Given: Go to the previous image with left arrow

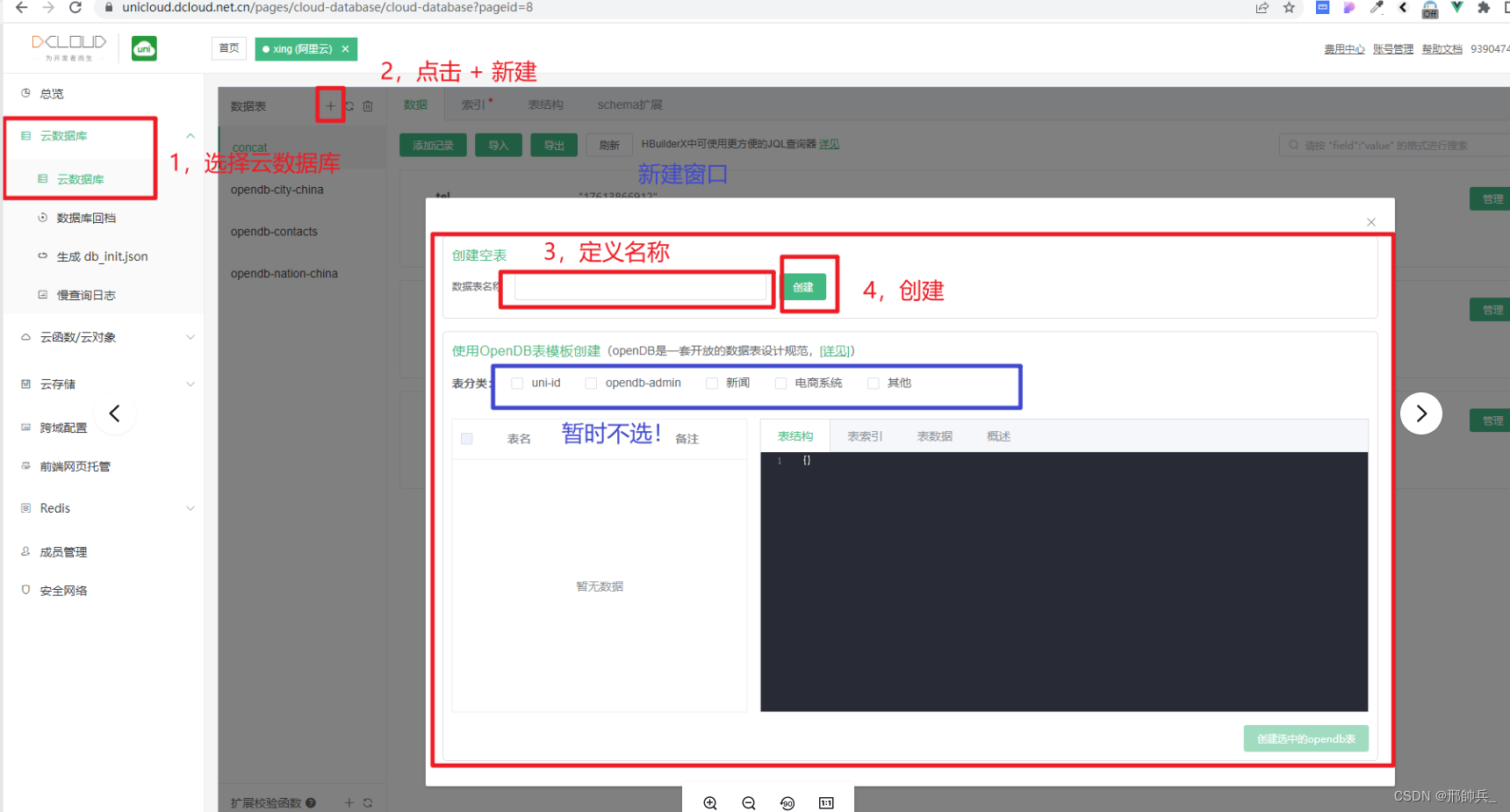Looking at the screenshot, I should tap(114, 413).
